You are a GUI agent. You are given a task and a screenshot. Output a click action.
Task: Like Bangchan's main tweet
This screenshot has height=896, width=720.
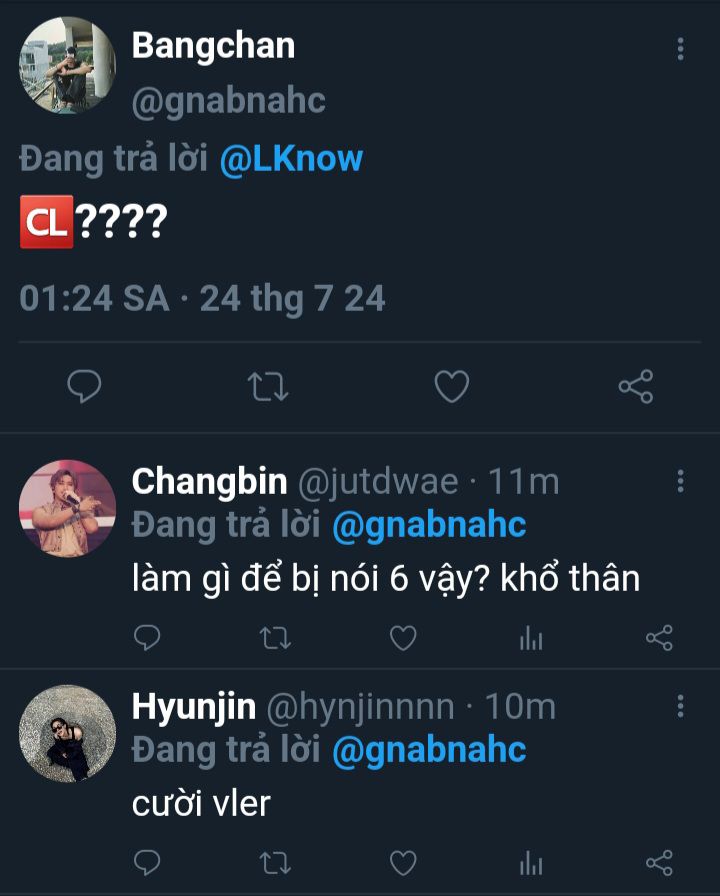point(452,386)
